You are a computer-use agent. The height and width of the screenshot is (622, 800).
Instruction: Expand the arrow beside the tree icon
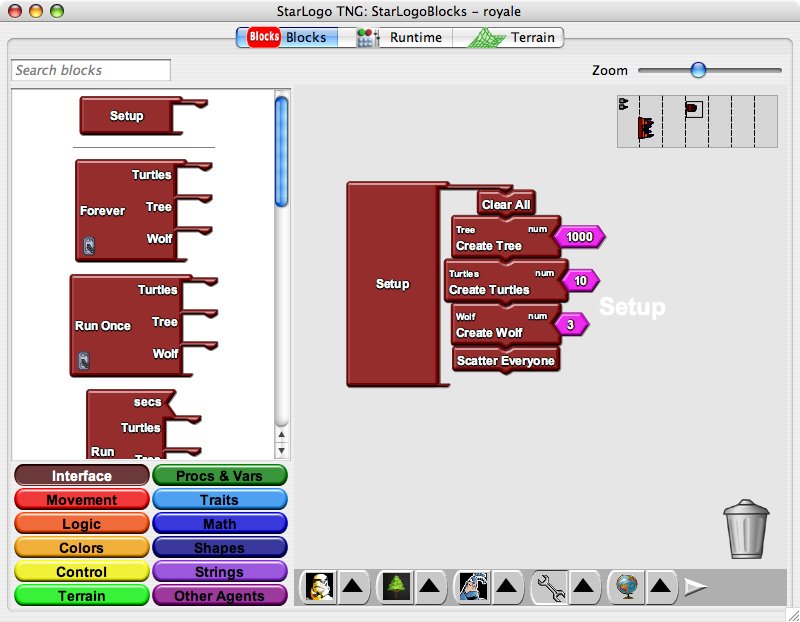click(x=430, y=587)
